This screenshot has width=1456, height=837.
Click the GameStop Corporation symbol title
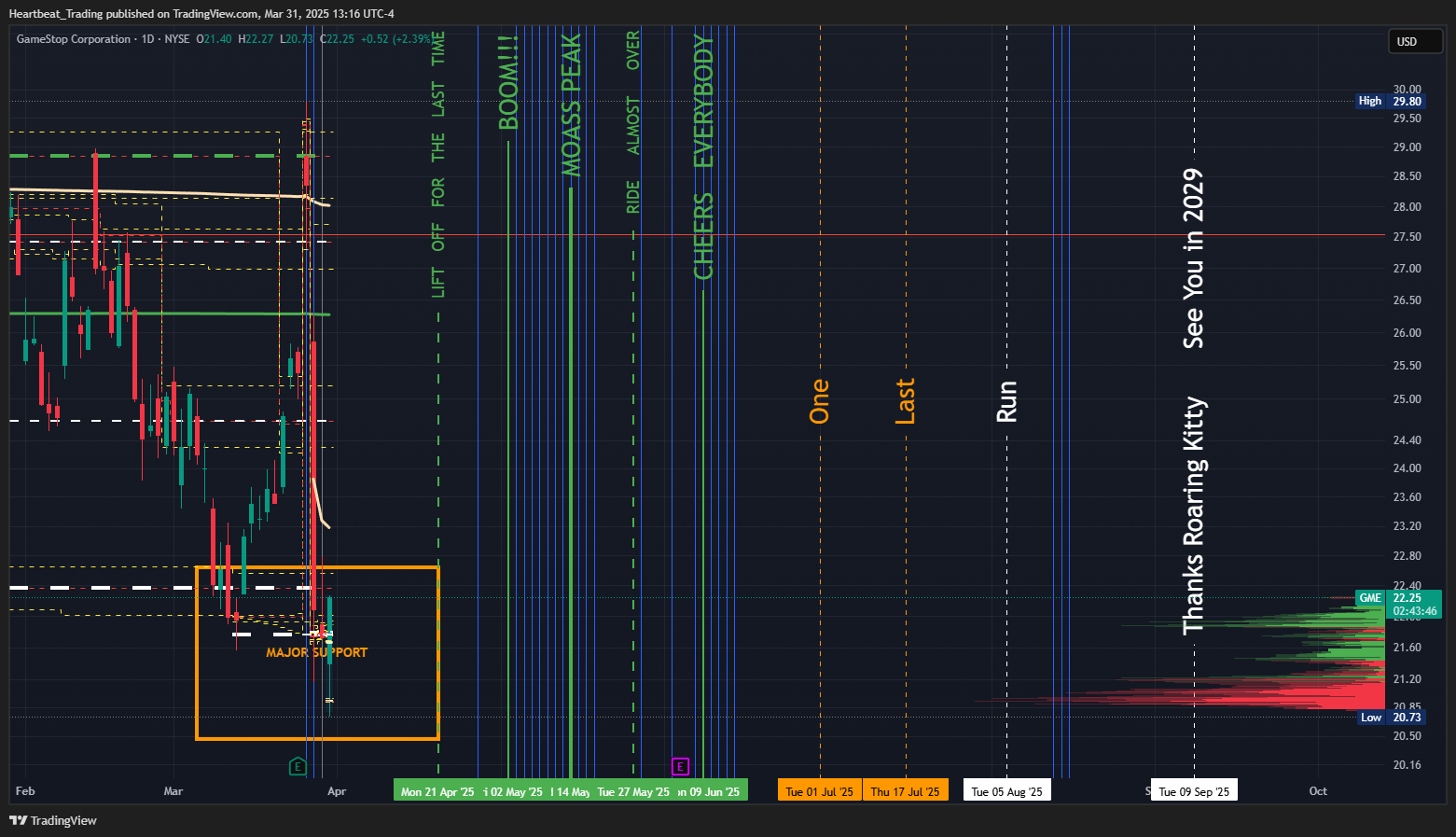[x=74, y=39]
